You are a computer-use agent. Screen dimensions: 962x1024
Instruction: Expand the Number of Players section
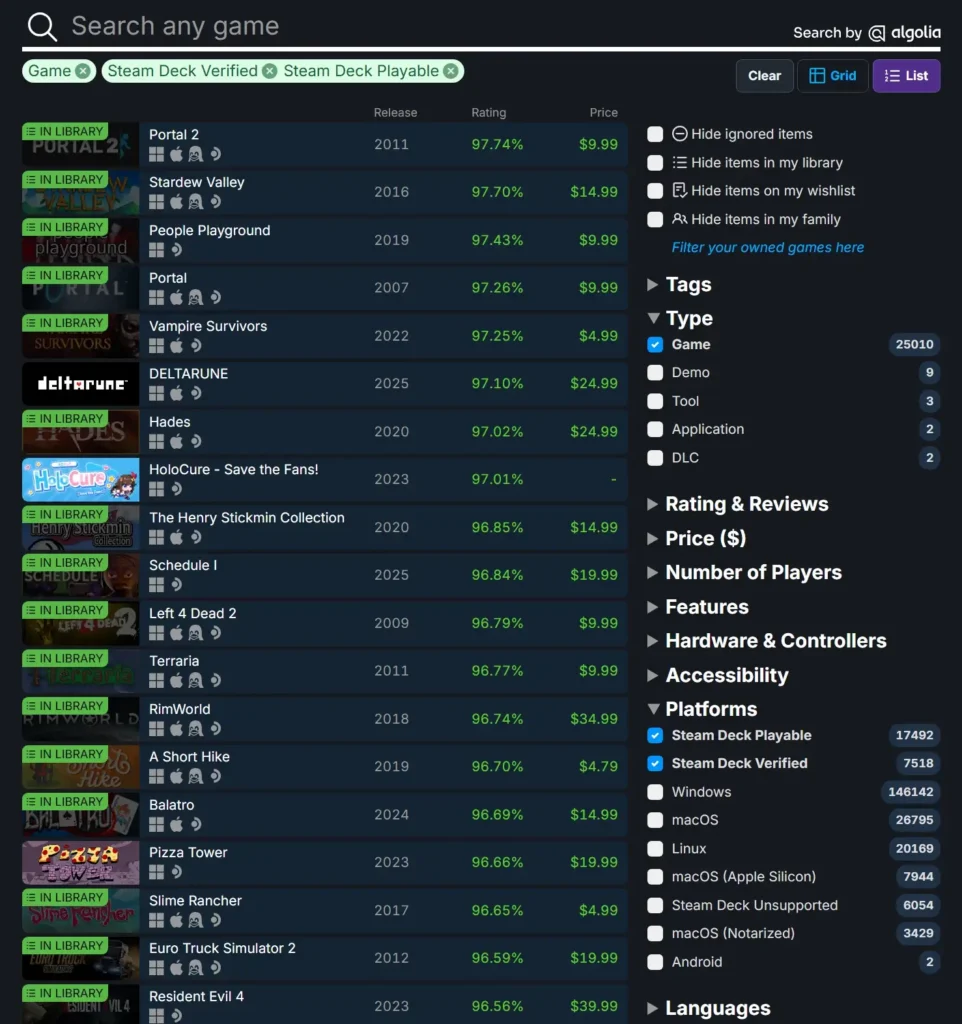coord(744,573)
